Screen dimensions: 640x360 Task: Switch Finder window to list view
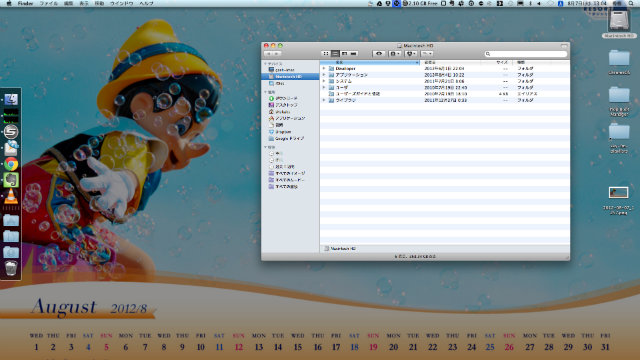tap(335, 53)
